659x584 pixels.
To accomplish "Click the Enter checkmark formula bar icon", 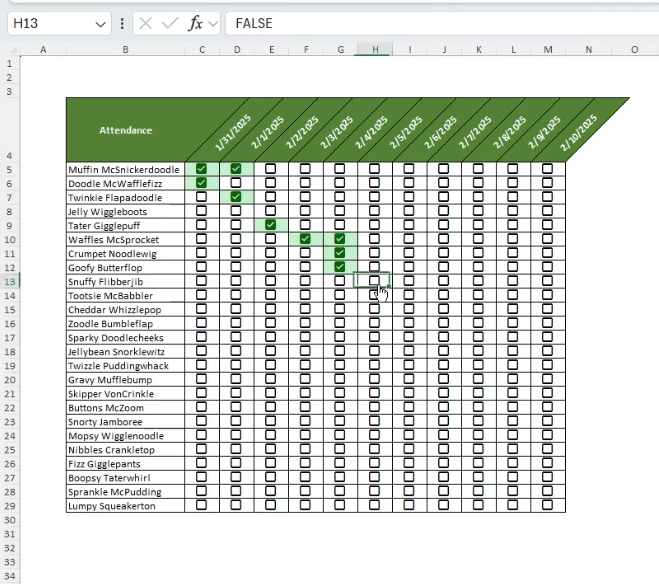I will pos(170,24).
